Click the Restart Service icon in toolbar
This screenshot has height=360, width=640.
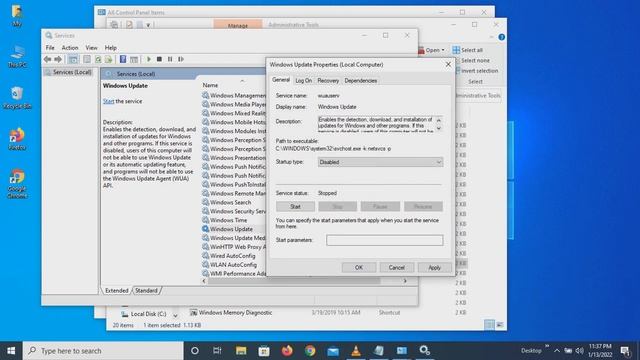point(181,59)
